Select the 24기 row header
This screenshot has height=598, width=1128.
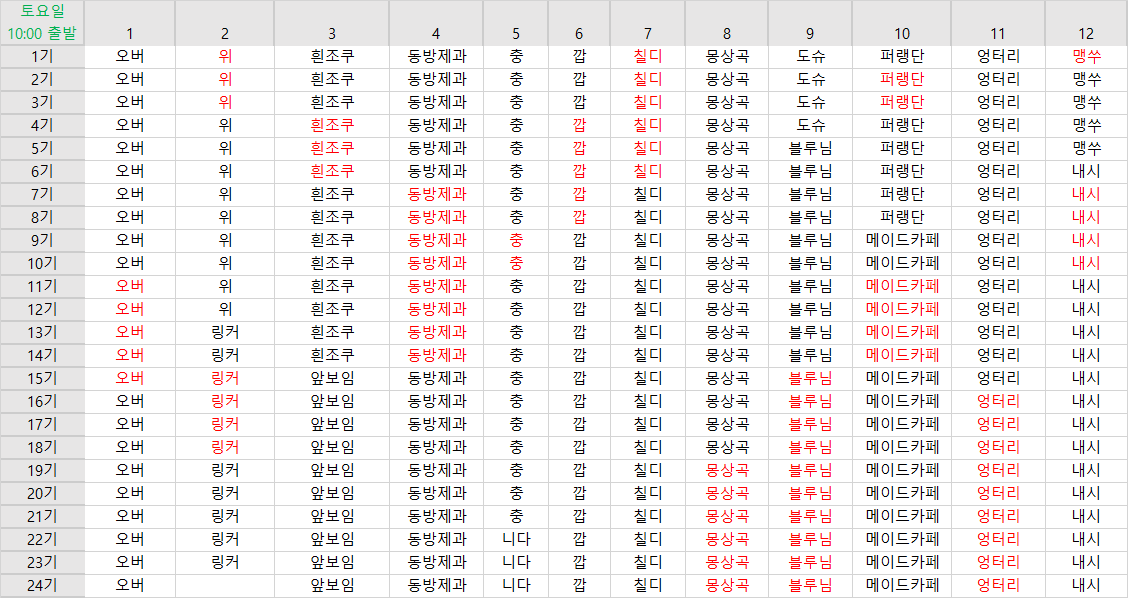coord(42,585)
